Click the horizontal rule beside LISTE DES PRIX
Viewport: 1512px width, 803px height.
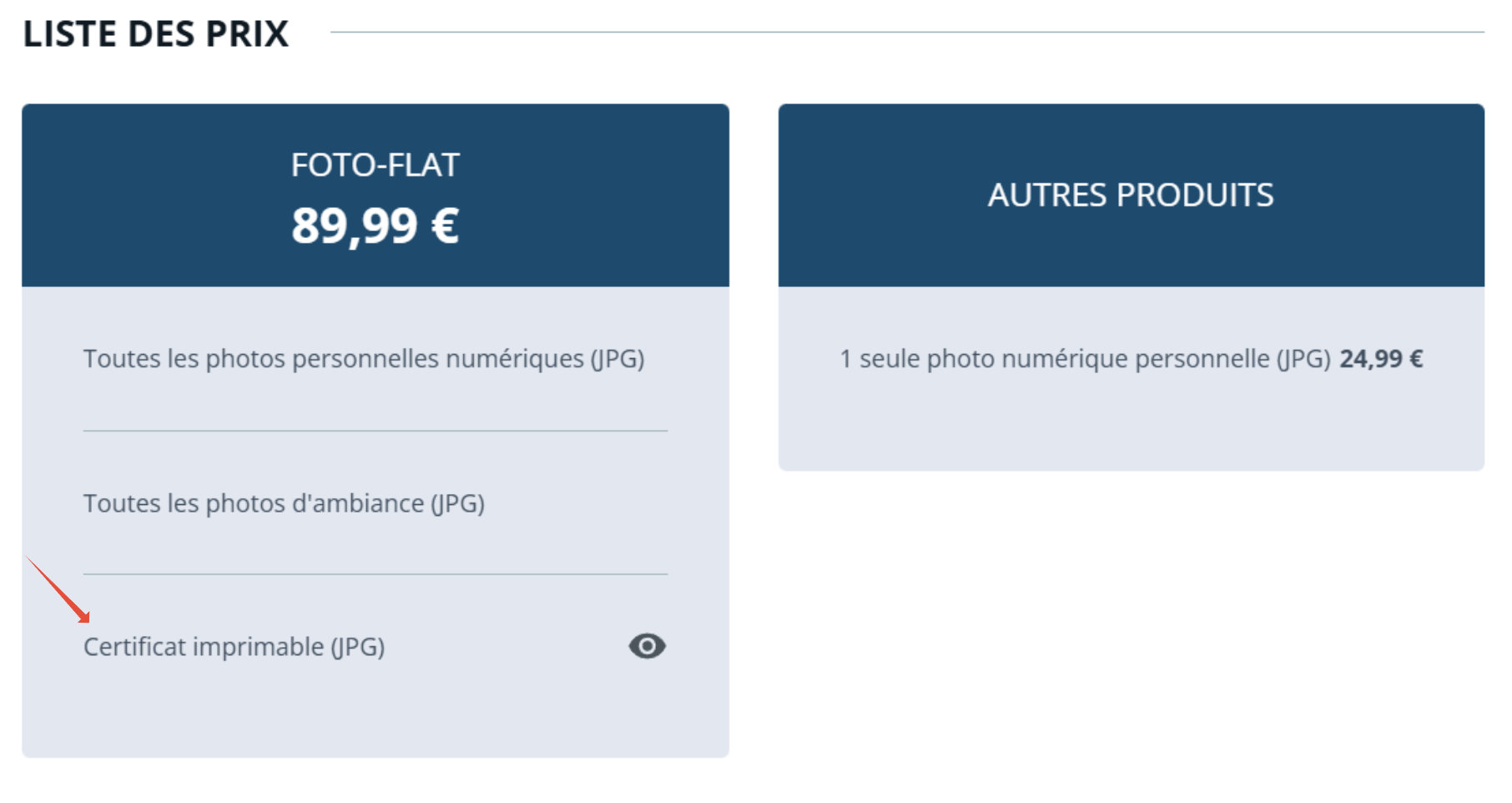[907, 32]
